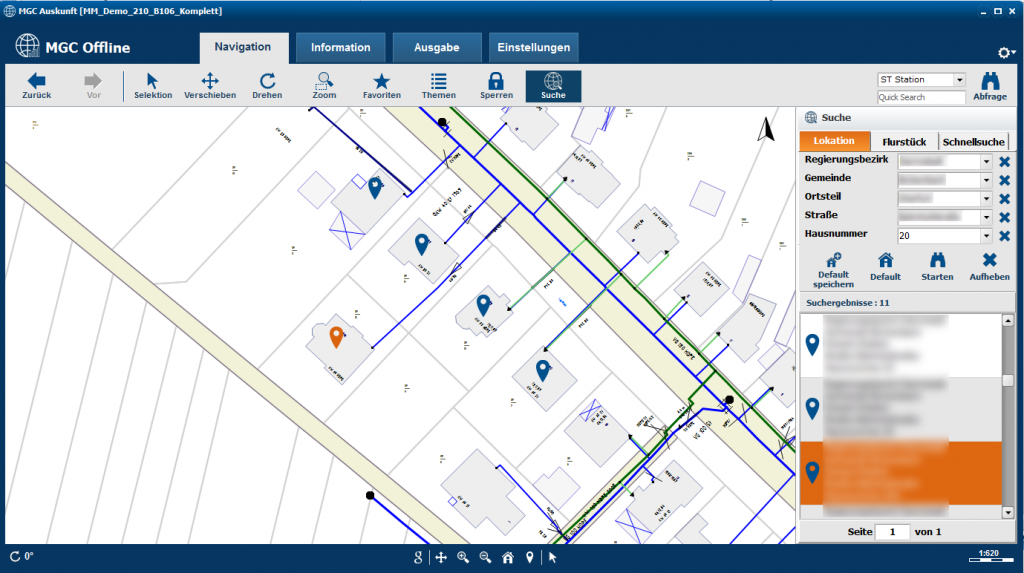Click the Drehen rotate tool
The width and height of the screenshot is (1024, 573).
point(267,86)
